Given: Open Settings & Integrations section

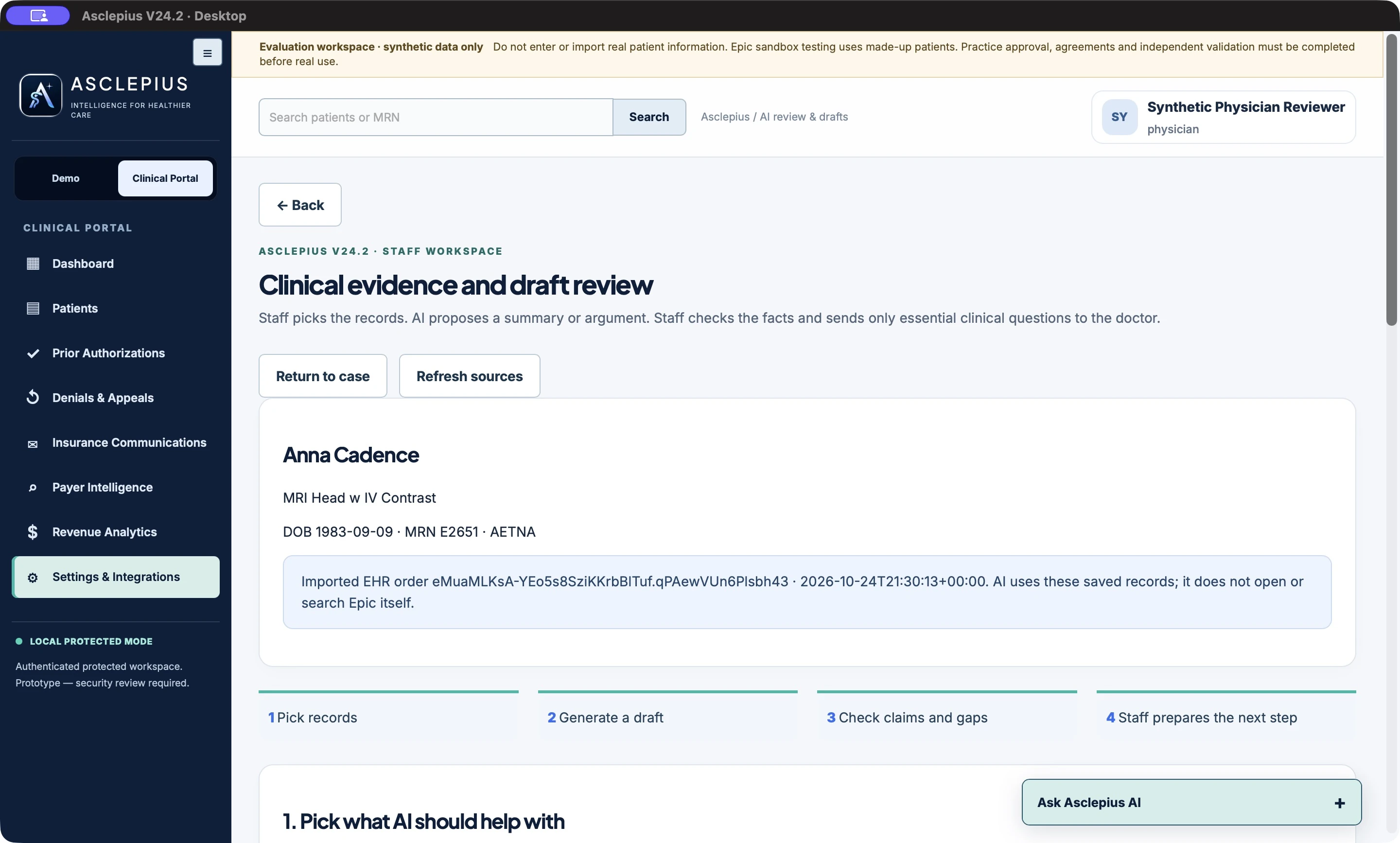Looking at the screenshot, I should [115, 577].
